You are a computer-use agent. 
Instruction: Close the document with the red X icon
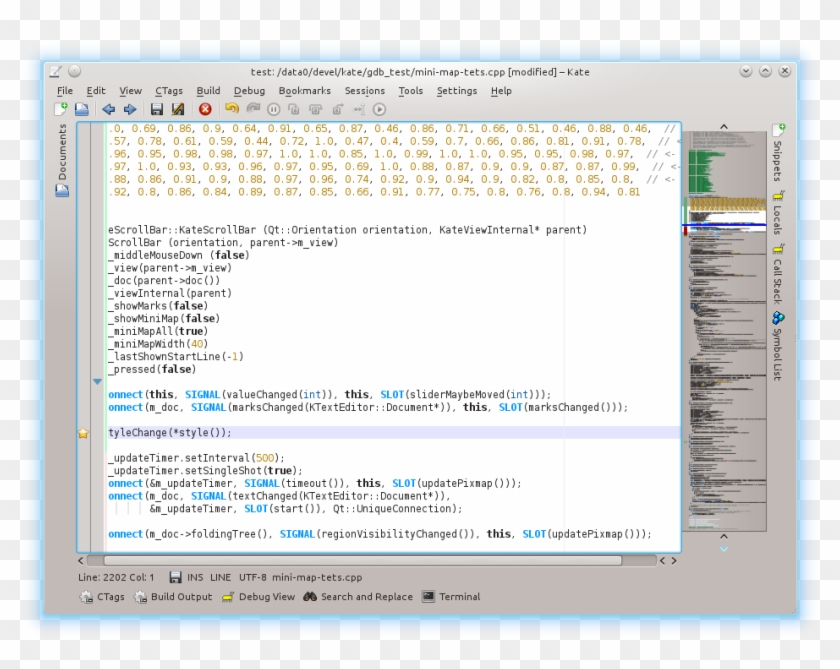[205, 109]
